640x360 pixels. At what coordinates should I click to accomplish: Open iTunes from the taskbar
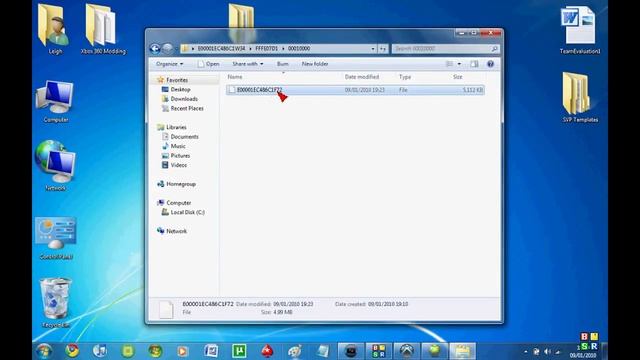click(100, 351)
